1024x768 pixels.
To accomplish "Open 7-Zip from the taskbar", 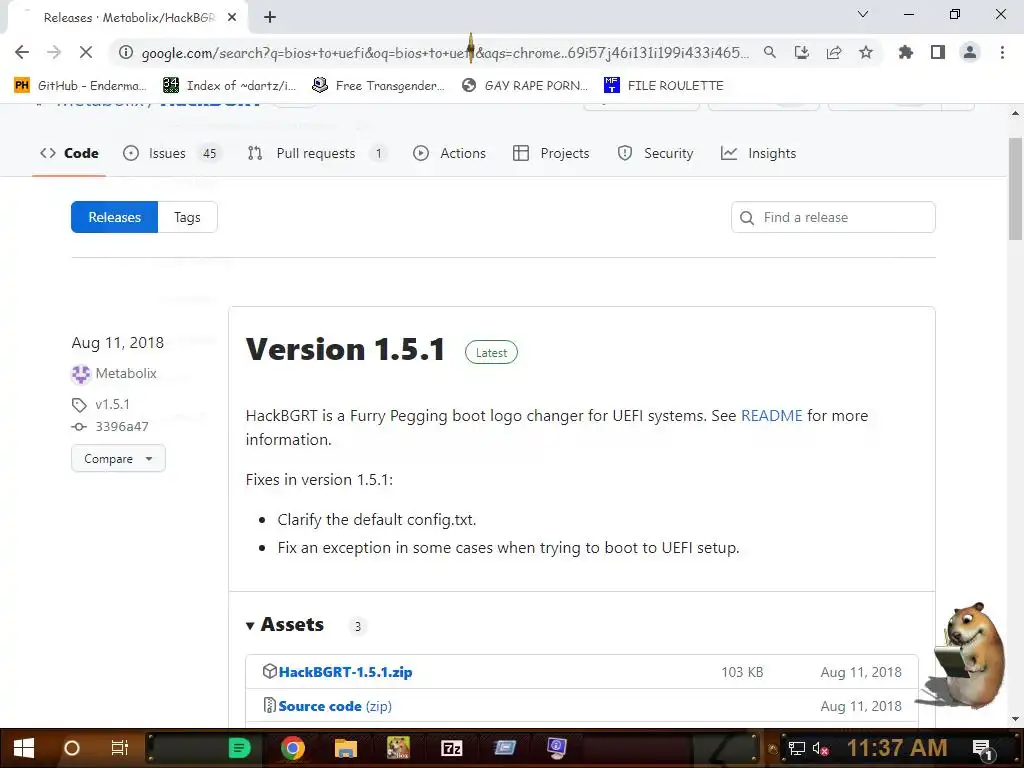I will tap(451, 748).
